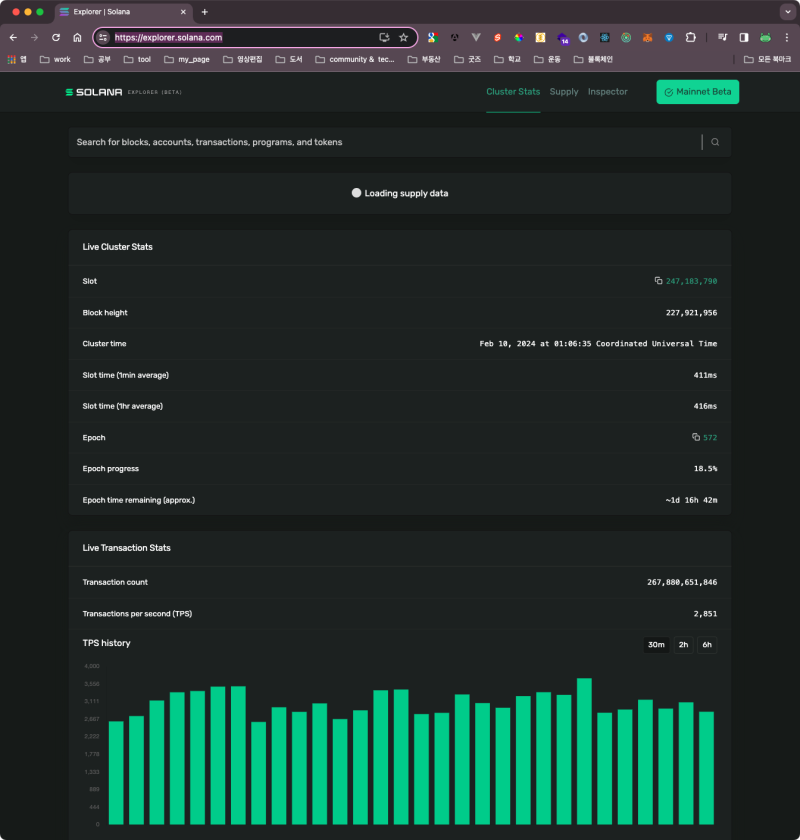Click the grey V extension icon

point(476,38)
